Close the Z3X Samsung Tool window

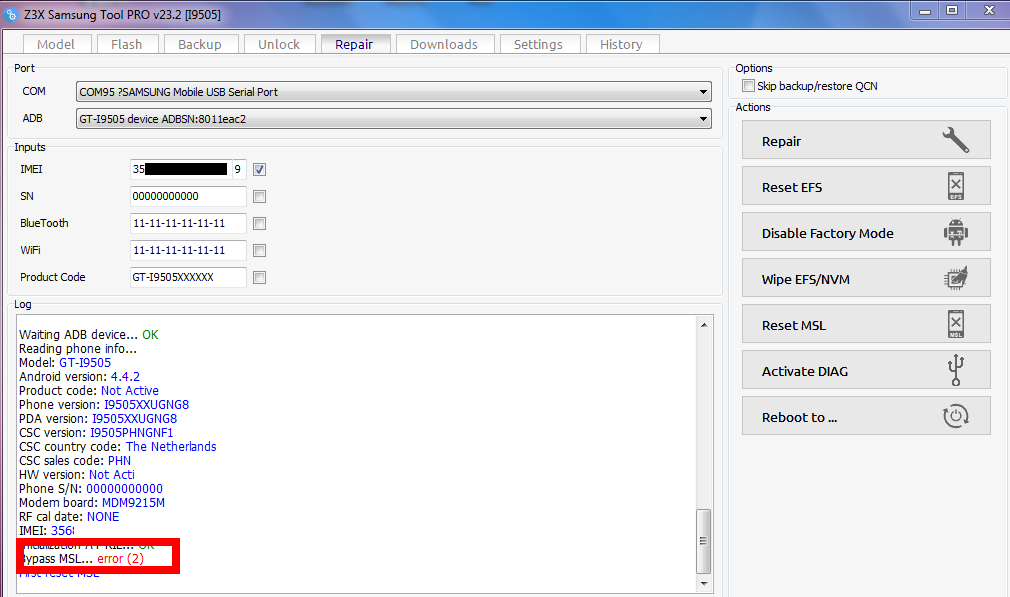point(989,10)
